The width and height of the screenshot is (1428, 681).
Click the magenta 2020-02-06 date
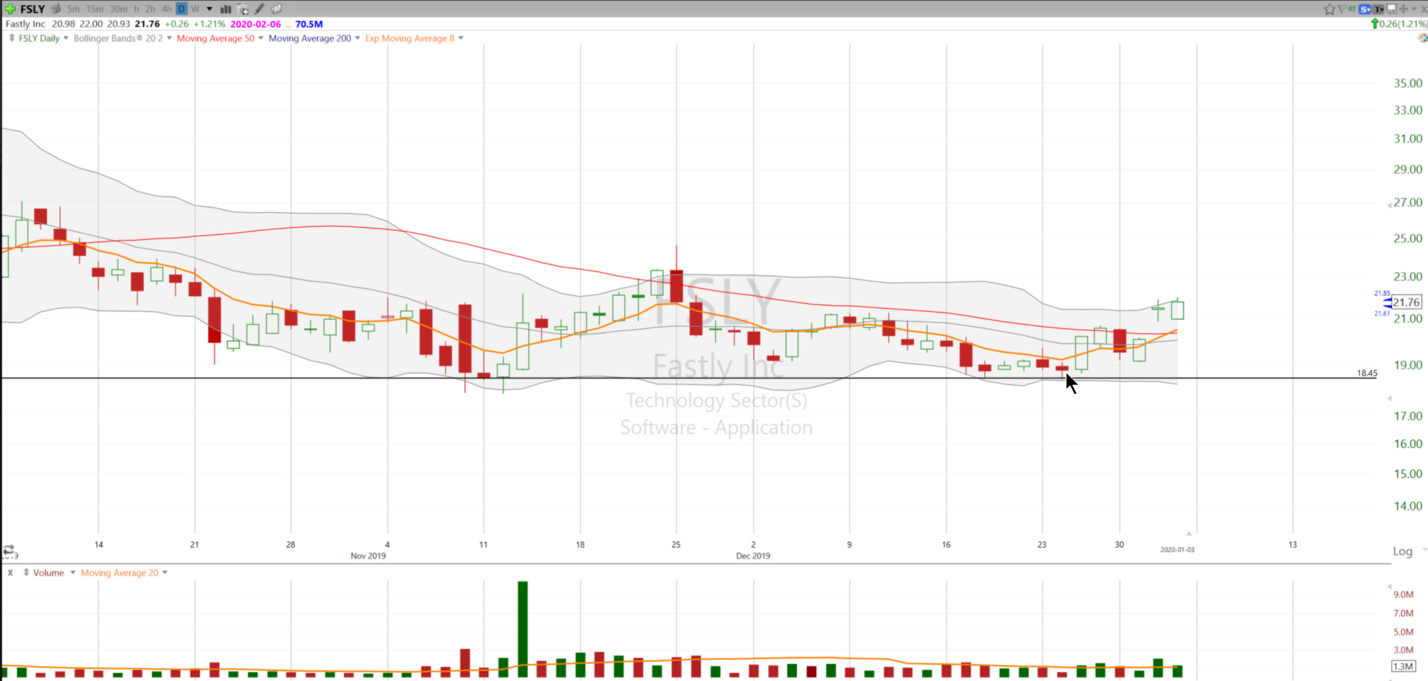point(255,24)
